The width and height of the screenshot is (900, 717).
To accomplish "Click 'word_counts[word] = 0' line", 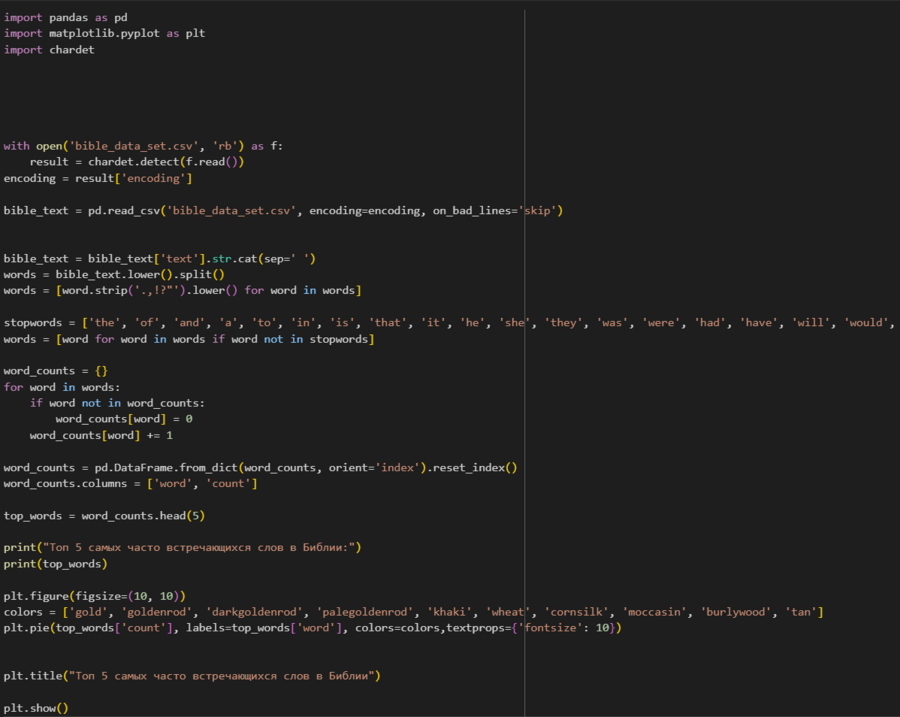I will 124,419.
